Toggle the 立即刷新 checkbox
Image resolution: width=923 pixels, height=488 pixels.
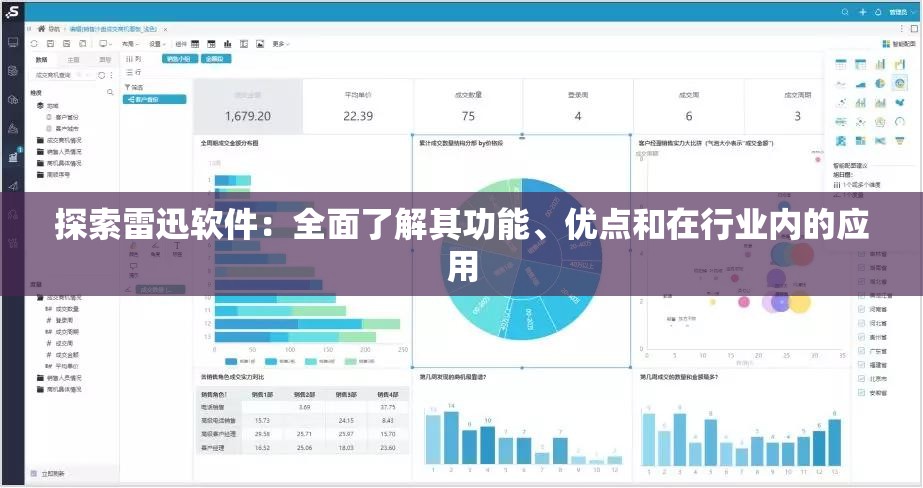tap(34, 473)
